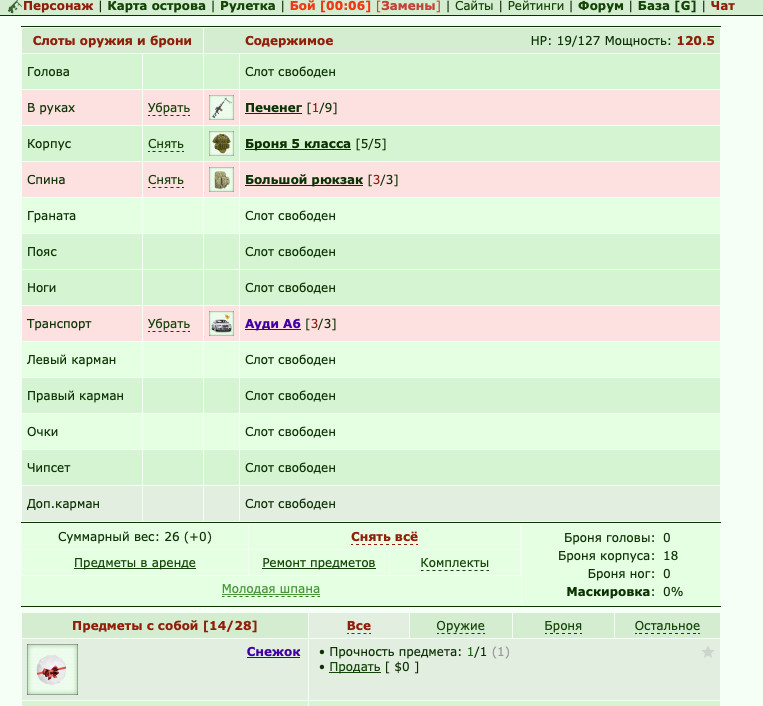Image resolution: width=763 pixels, height=706 pixels.
Task: Click Убрать in the В руках row
Action: 169,108
